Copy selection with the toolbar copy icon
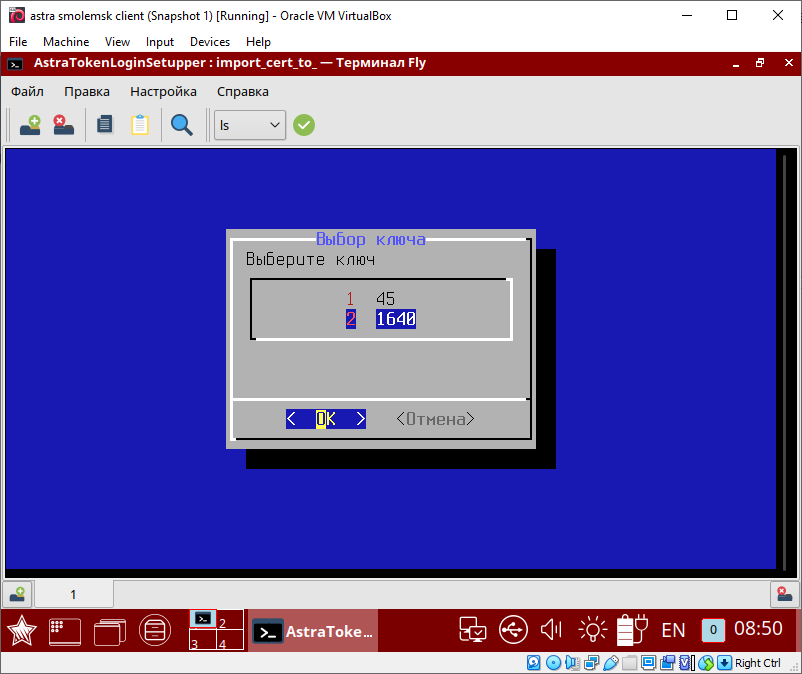The height and width of the screenshot is (674, 802). pos(105,125)
